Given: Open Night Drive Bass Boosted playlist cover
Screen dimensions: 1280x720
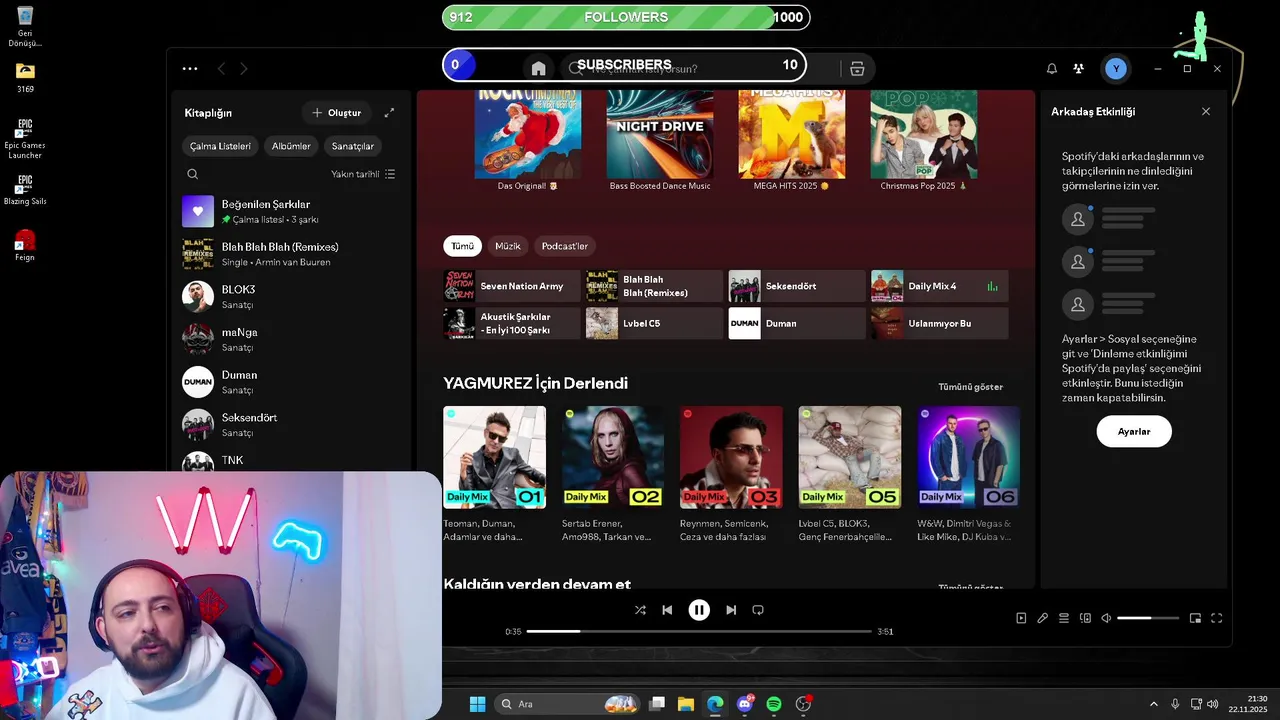Looking at the screenshot, I should (660, 133).
